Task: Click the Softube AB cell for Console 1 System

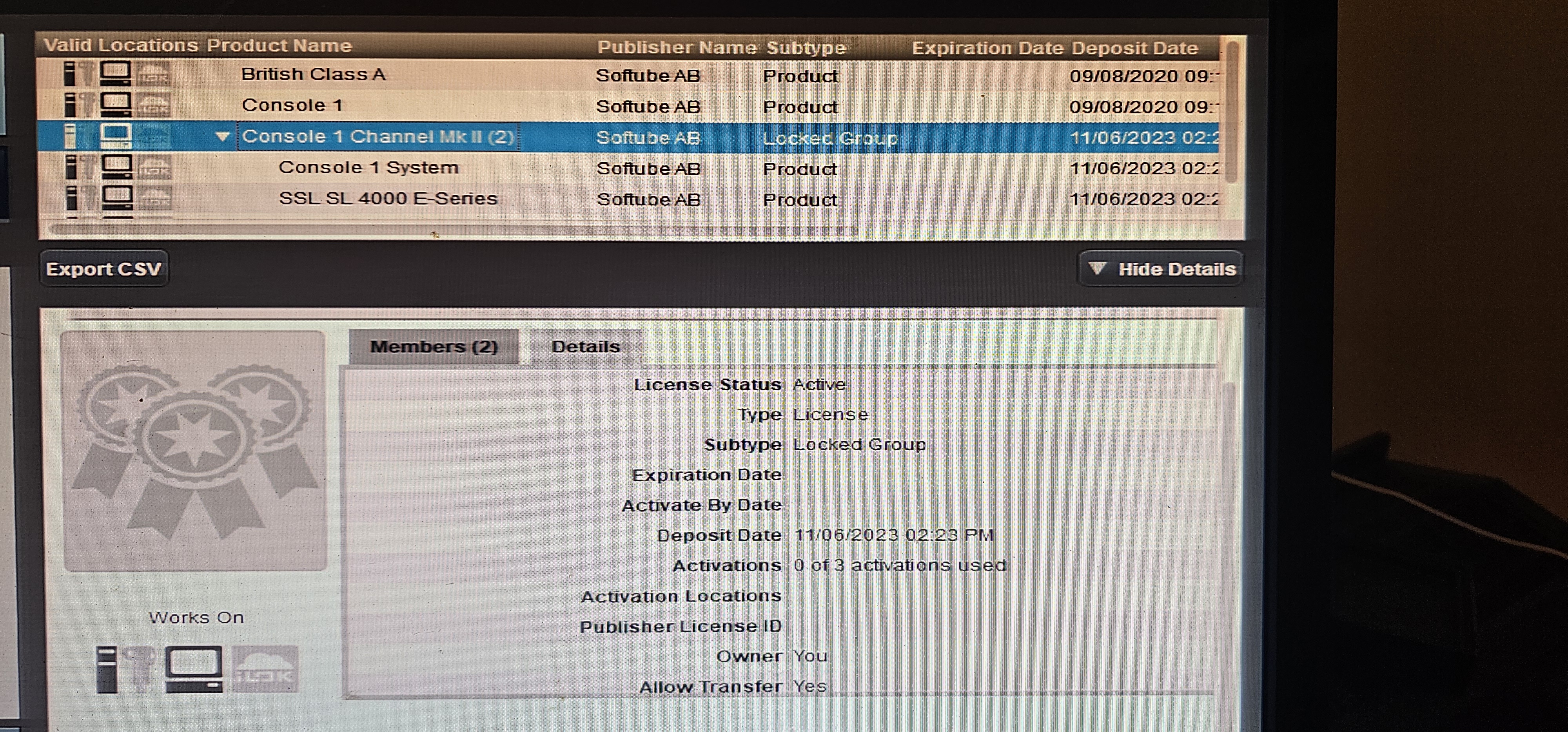Action: click(x=648, y=169)
